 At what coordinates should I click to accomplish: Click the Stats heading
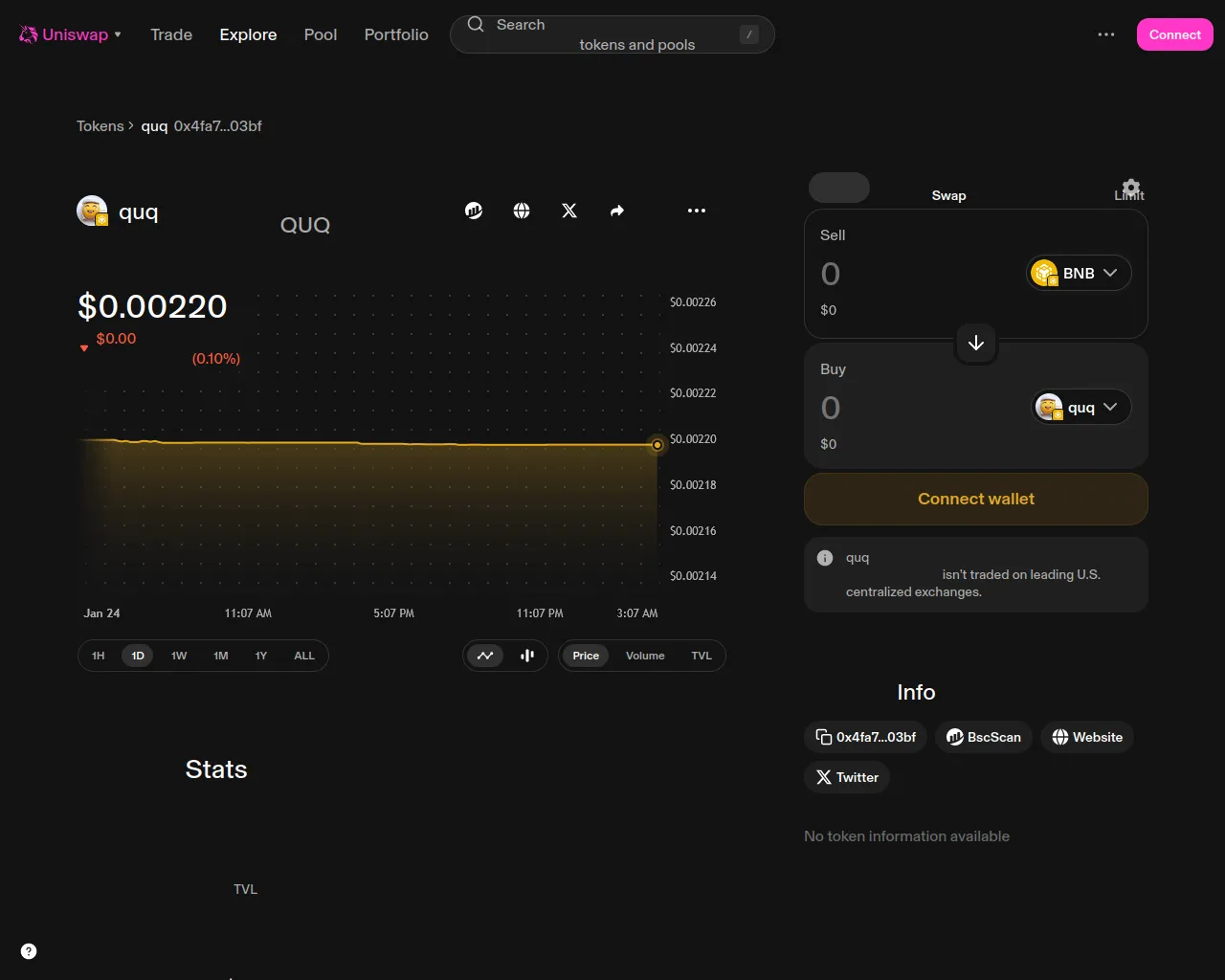216,769
